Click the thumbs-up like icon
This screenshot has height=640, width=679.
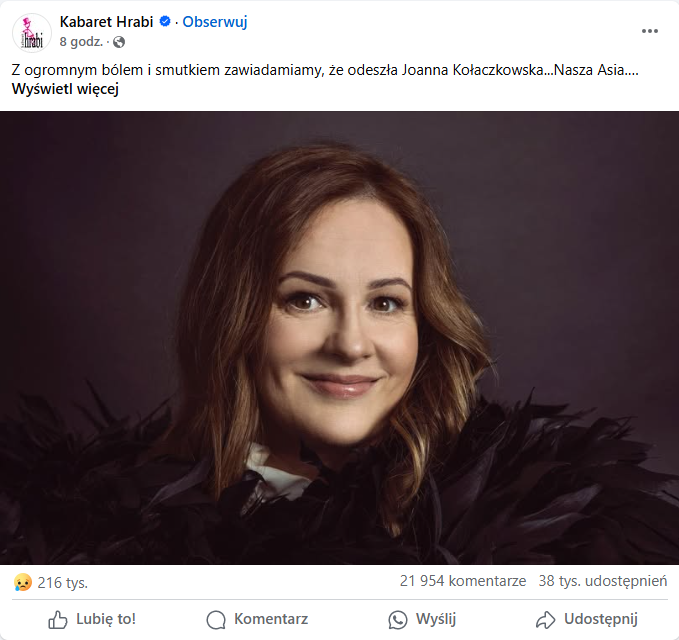[x=58, y=619]
